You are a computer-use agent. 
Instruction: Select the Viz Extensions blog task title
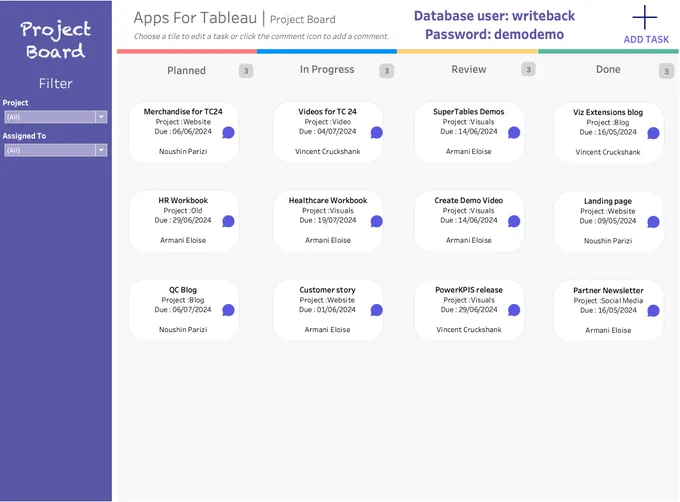click(608, 112)
